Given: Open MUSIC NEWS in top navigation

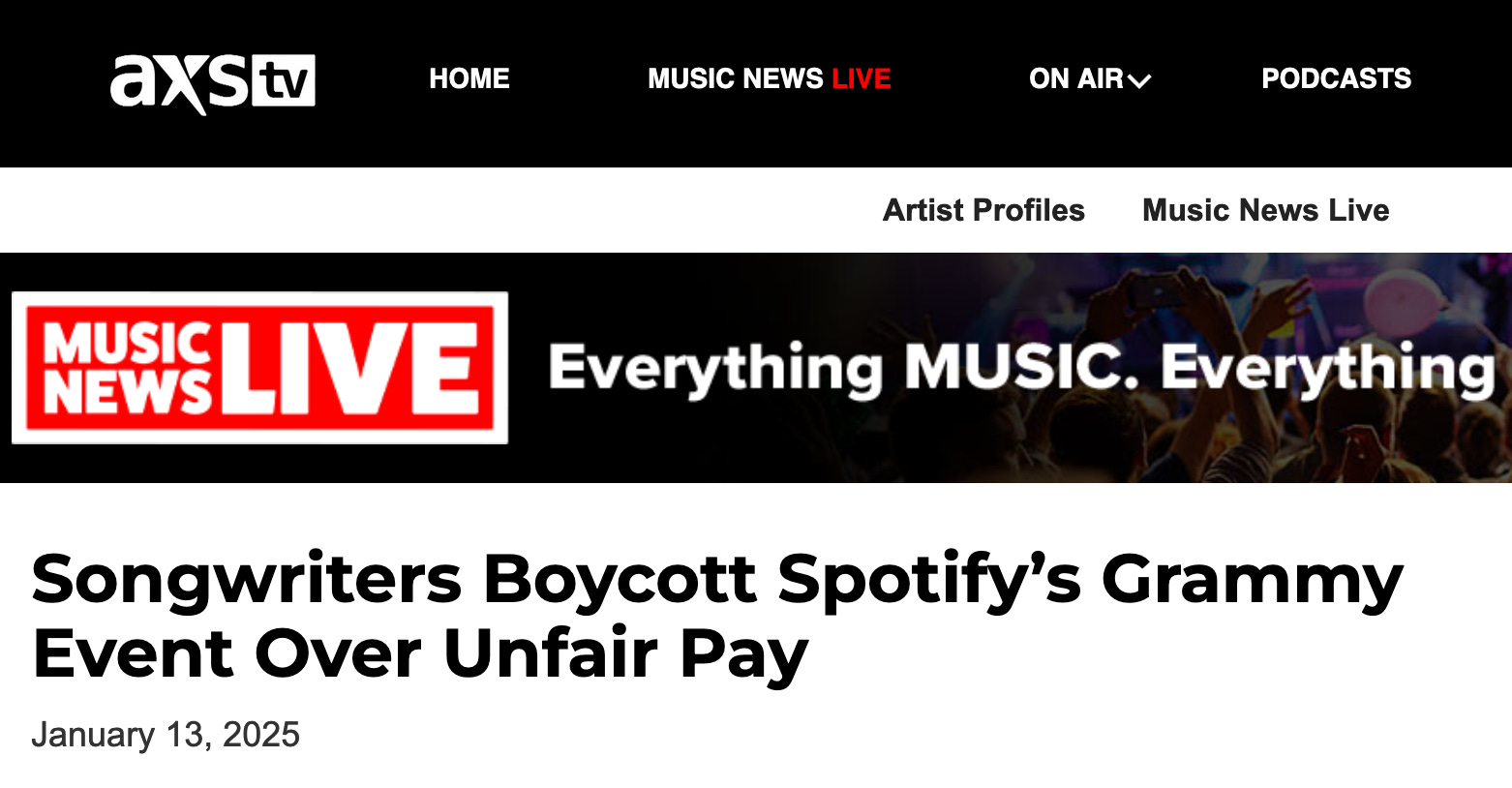Looking at the screenshot, I should (x=736, y=78).
